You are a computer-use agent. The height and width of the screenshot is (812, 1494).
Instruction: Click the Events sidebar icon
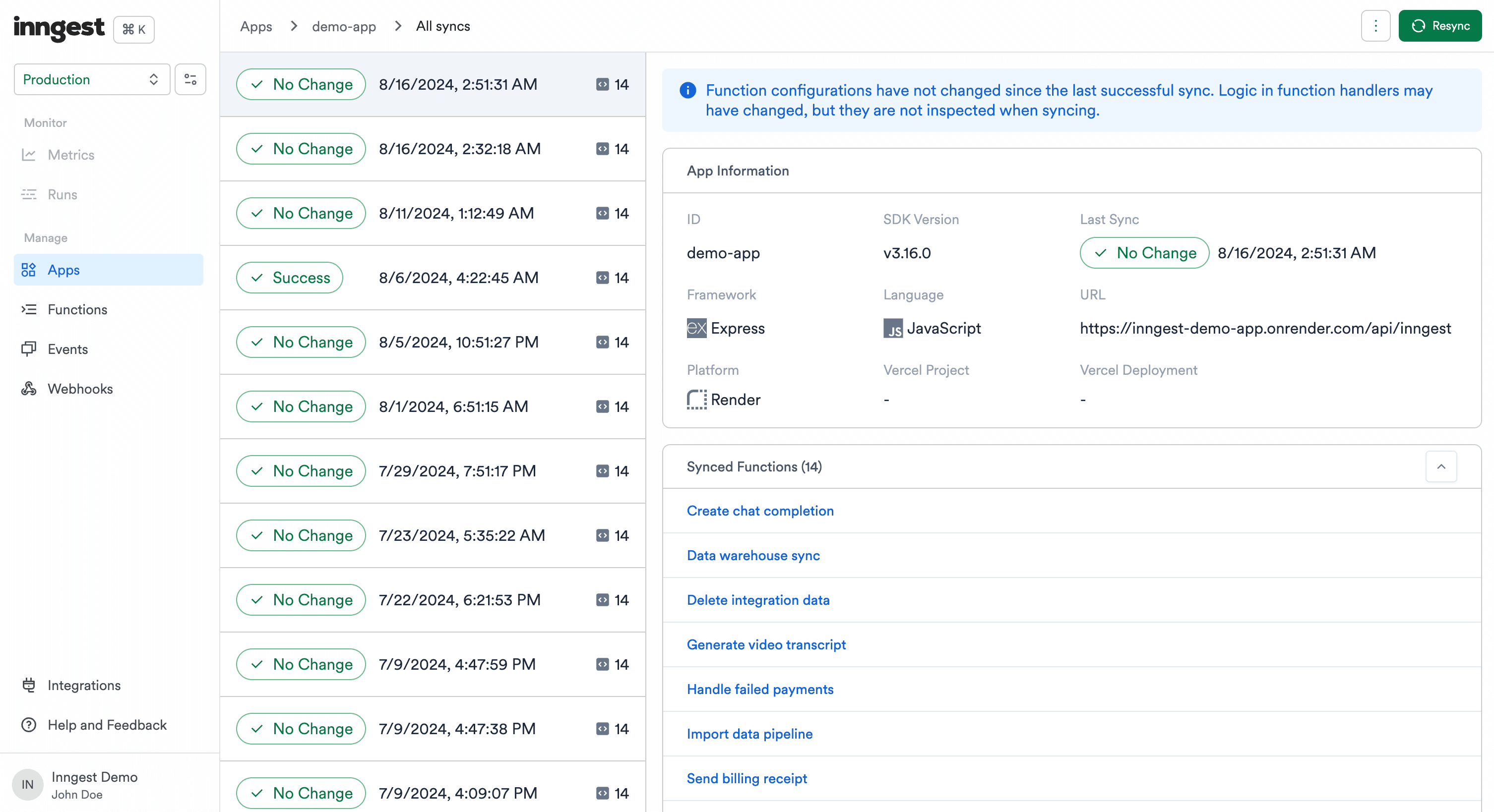pyautogui.click(x=29, y=349)
